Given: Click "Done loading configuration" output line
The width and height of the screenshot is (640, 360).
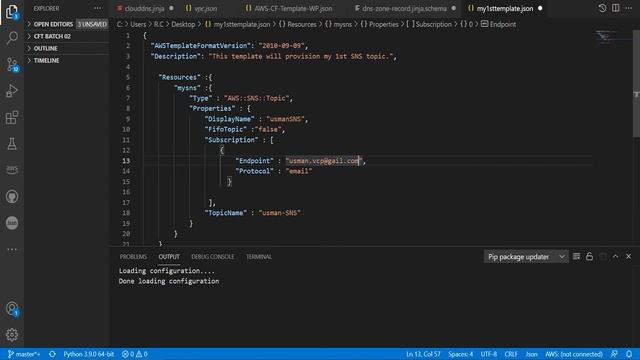Looking at the screenshot, I should [169, 281].
